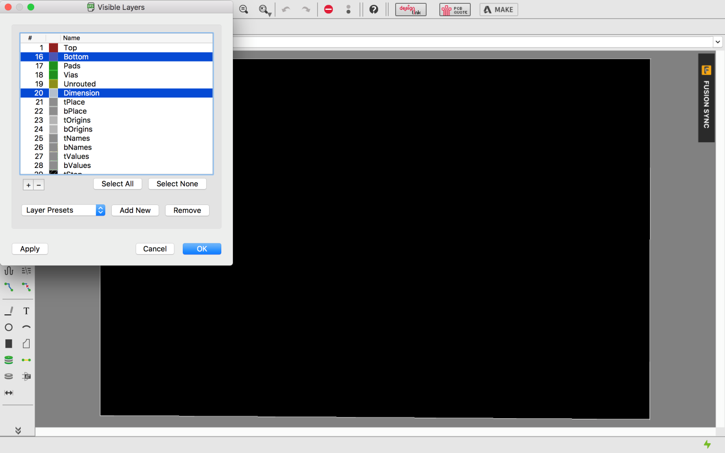The width and height of the screenshot is (725, 453).
Task: Click the Unrouted layer color swatch
Action: (x=54, y=84)
